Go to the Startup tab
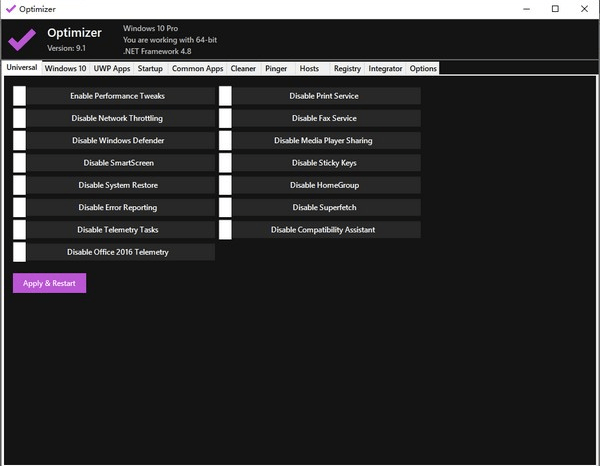This screenshot has height=466, width=603. tap(150, 68)
